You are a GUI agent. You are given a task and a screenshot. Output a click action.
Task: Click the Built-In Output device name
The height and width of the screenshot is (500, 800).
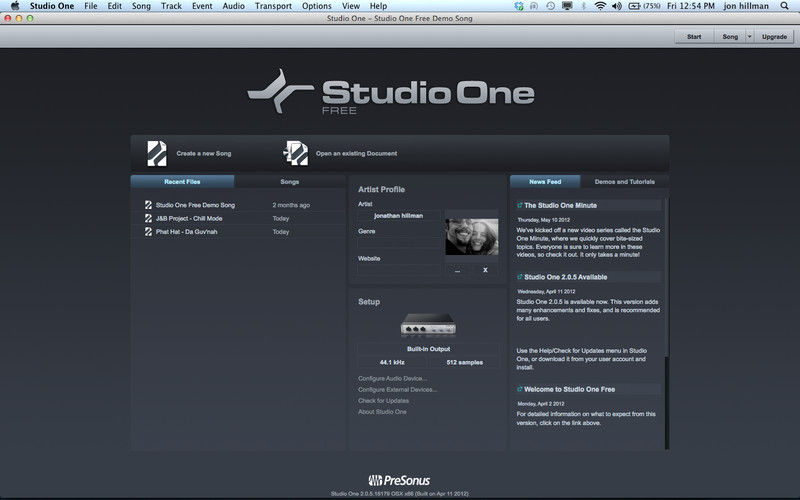pyautogui.click(x=428, y=349)
